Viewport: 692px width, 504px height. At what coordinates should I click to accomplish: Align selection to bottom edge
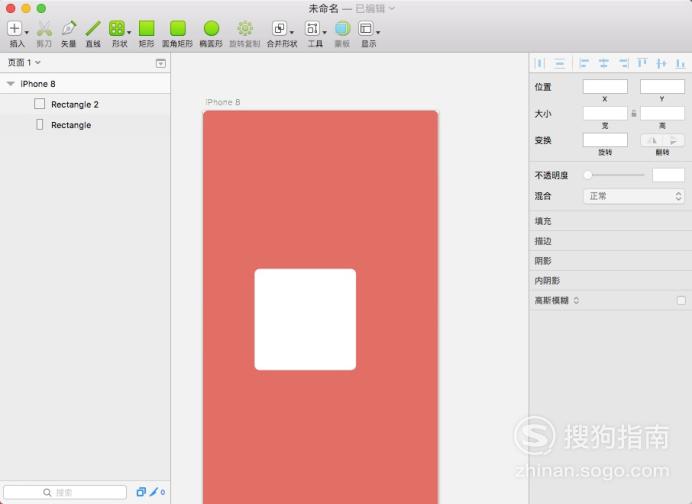point(680,64)
